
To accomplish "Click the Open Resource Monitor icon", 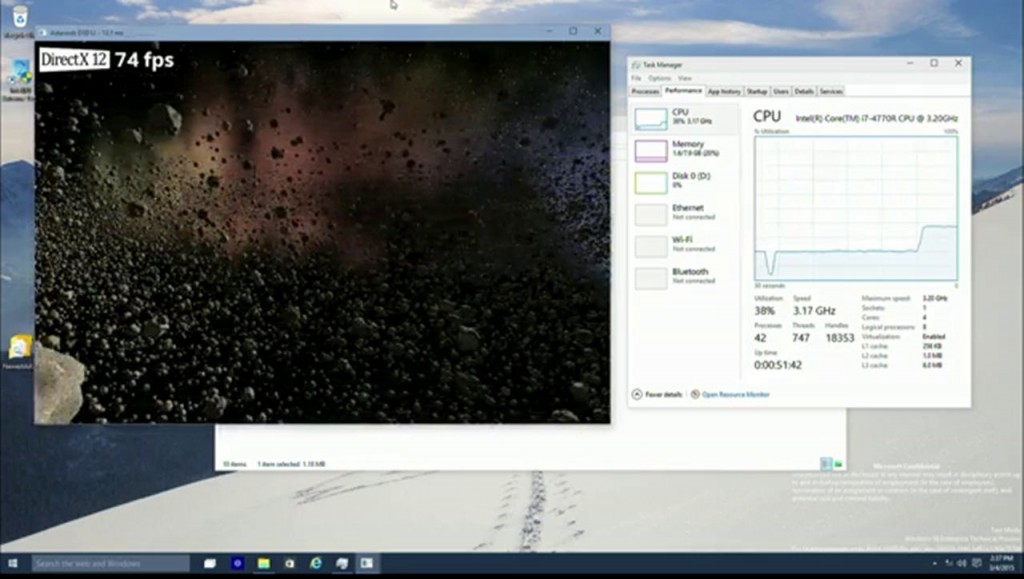I will (695, 395).
